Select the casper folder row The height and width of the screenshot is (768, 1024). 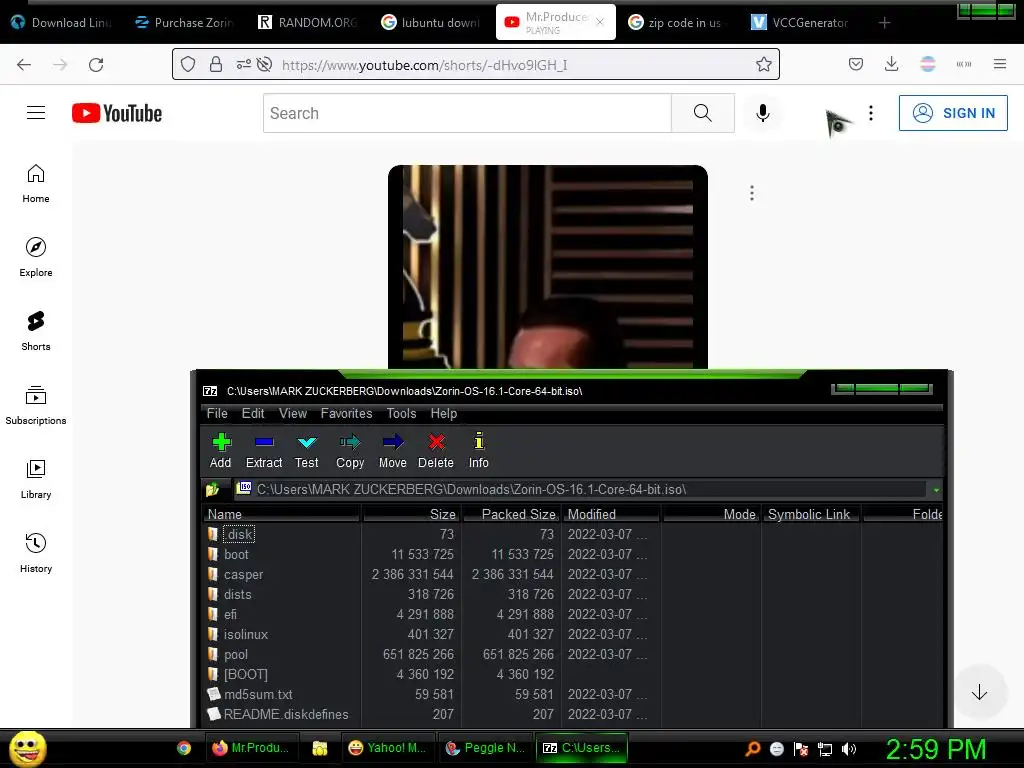571,575
